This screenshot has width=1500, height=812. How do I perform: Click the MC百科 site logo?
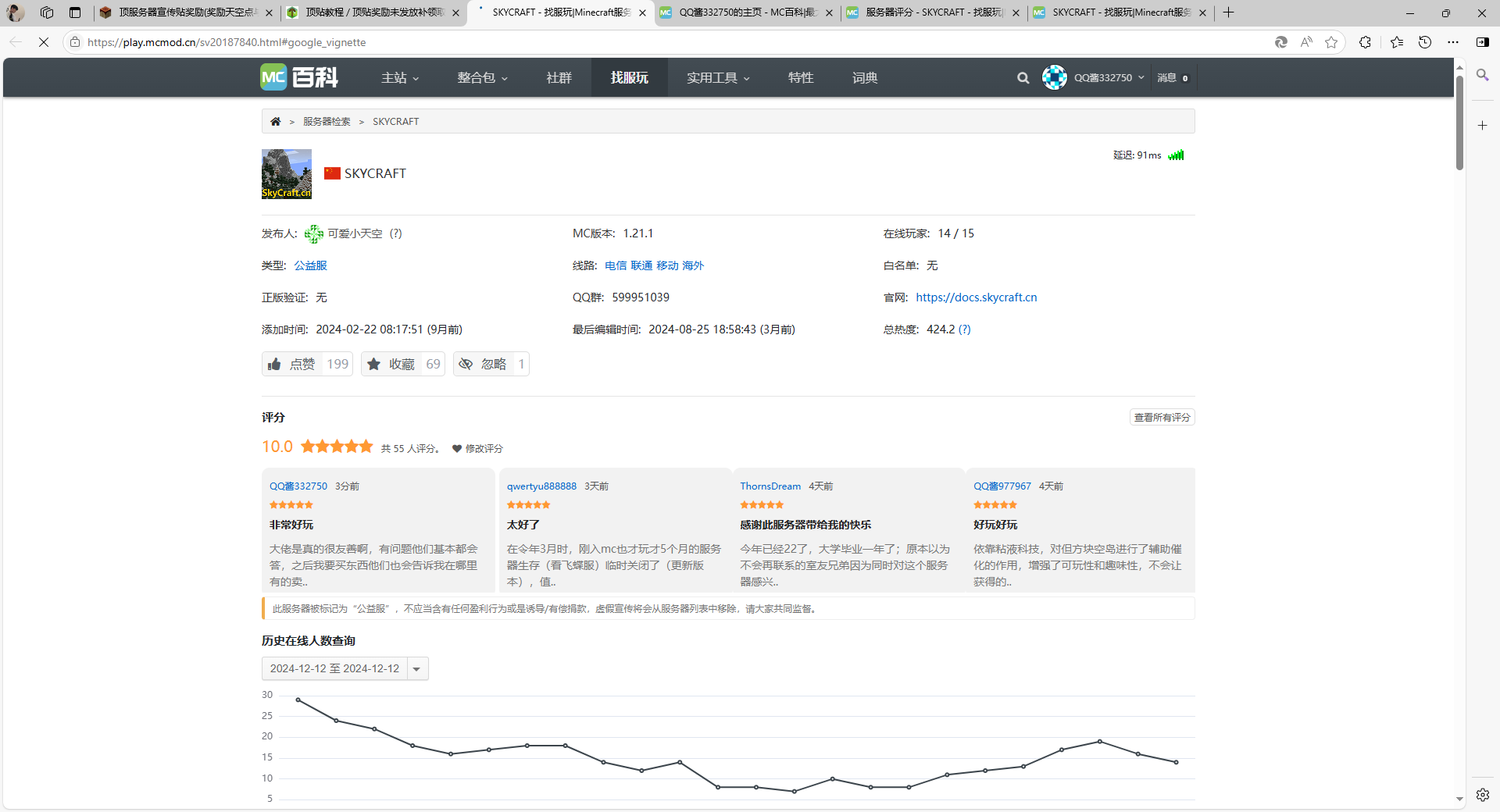pos(299,77)
